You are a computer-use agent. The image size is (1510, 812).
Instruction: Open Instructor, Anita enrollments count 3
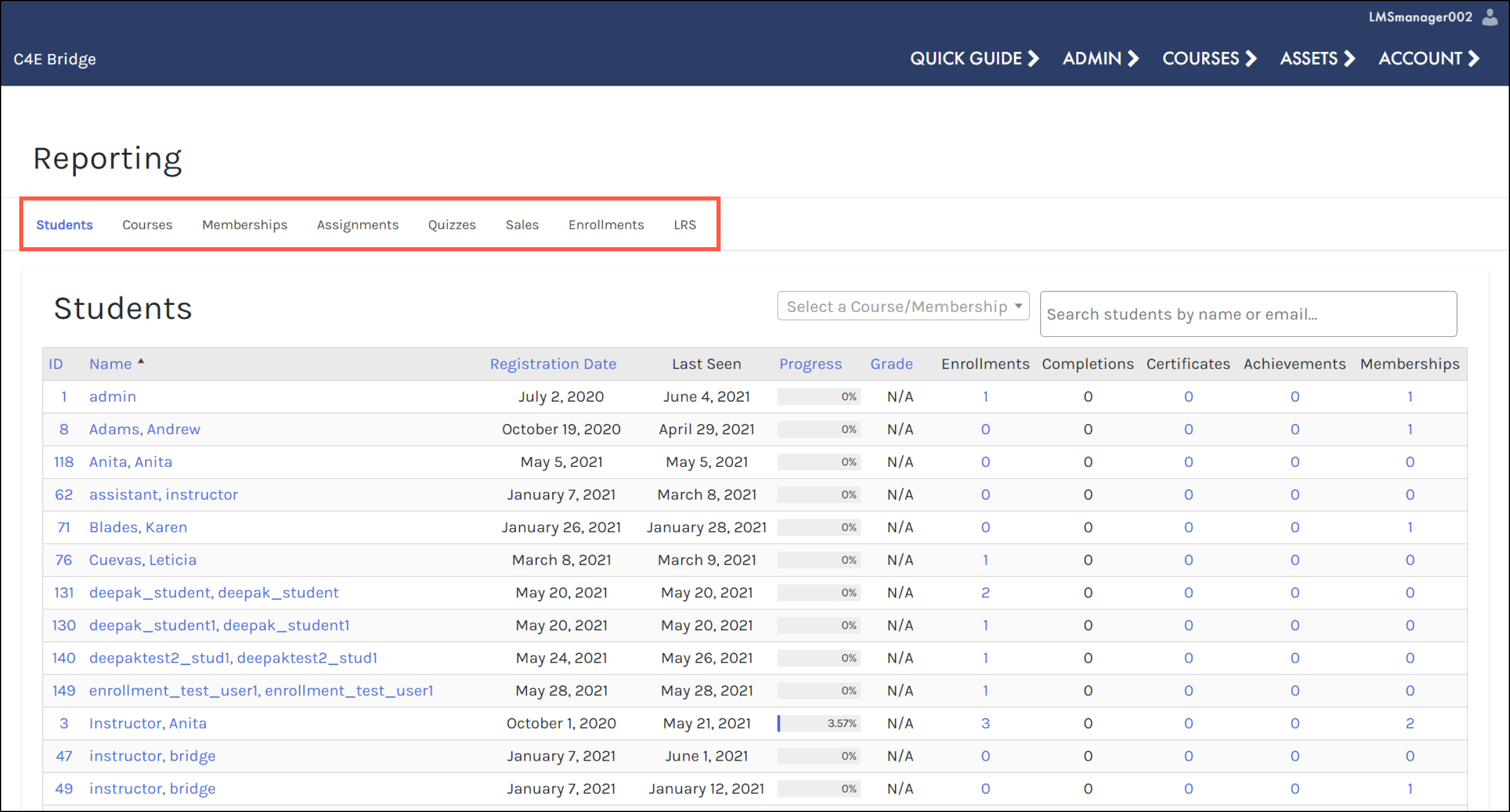[985, 723]
